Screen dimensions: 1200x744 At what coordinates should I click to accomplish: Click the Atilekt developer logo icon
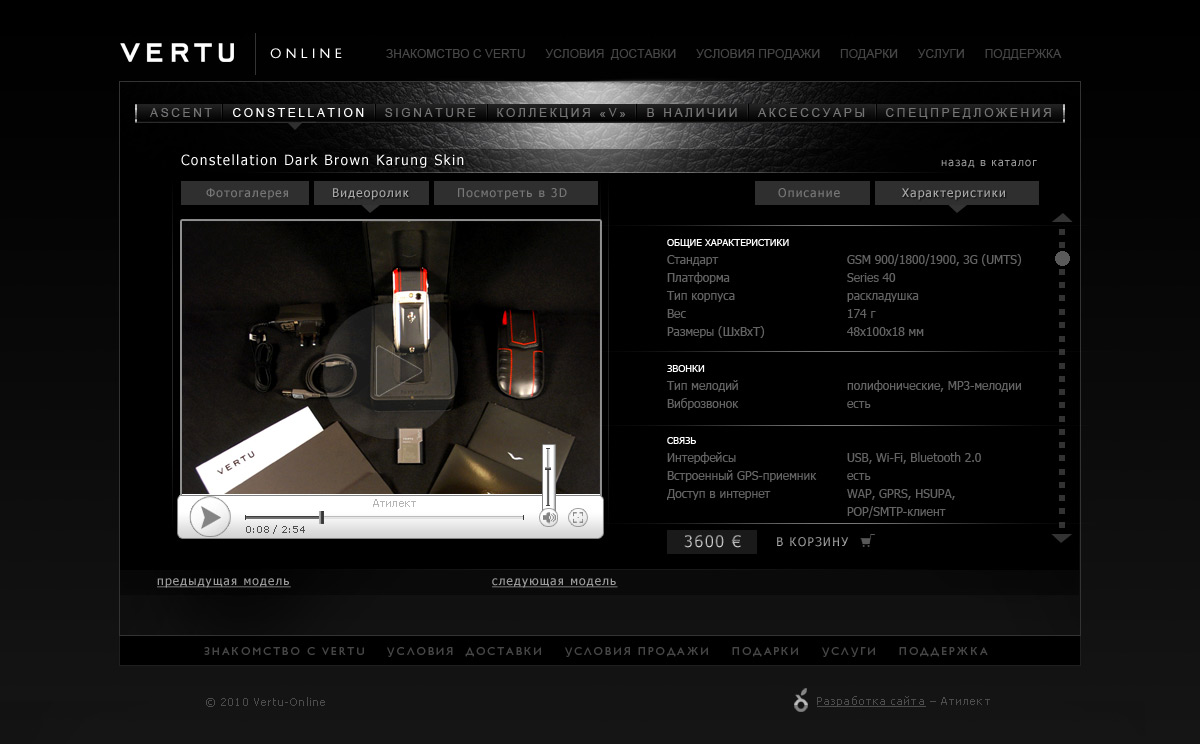[800, 701]
